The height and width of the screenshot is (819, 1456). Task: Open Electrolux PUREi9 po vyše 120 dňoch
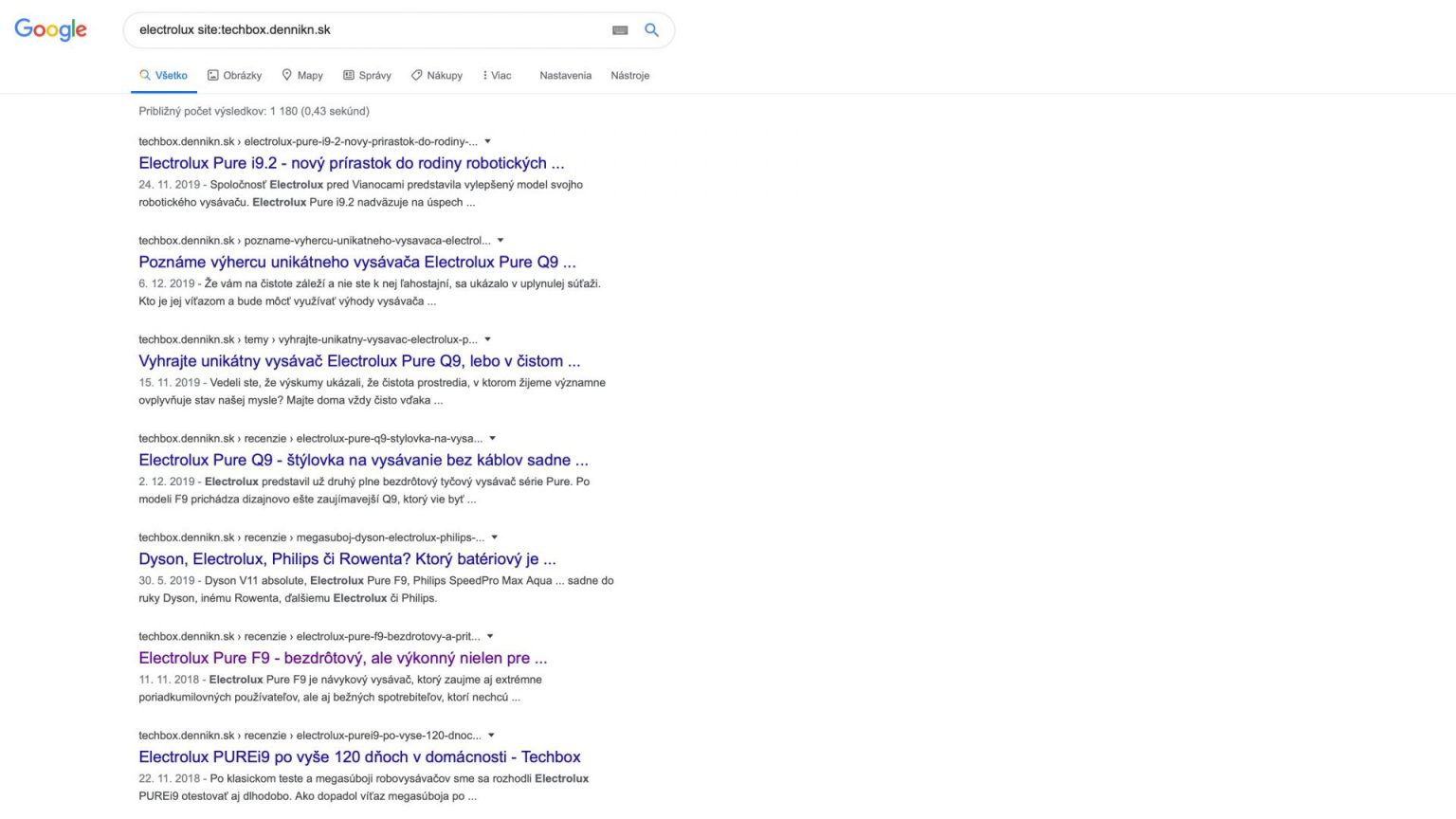point(359,756)
